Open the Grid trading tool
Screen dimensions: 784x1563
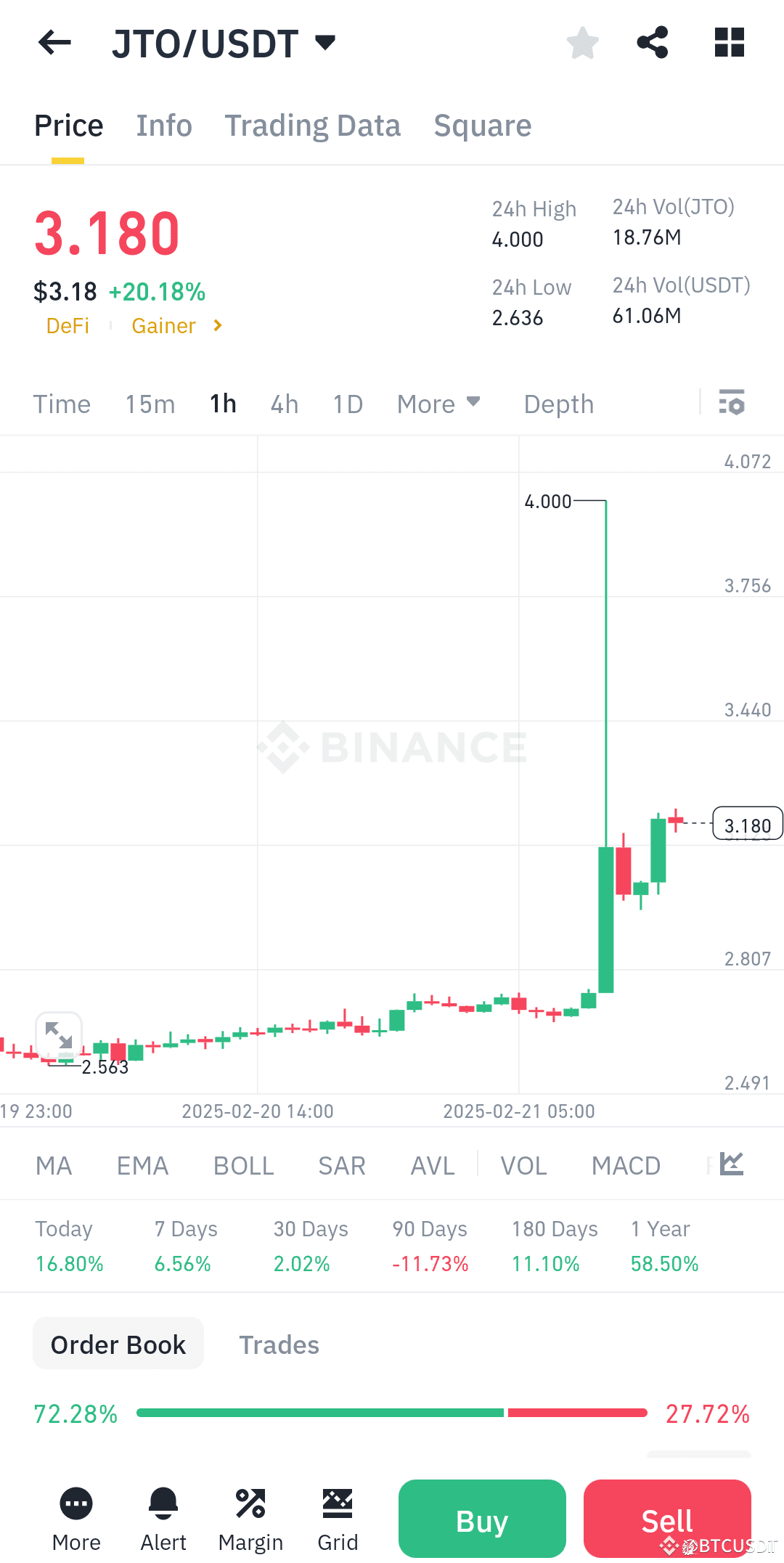337,1517
